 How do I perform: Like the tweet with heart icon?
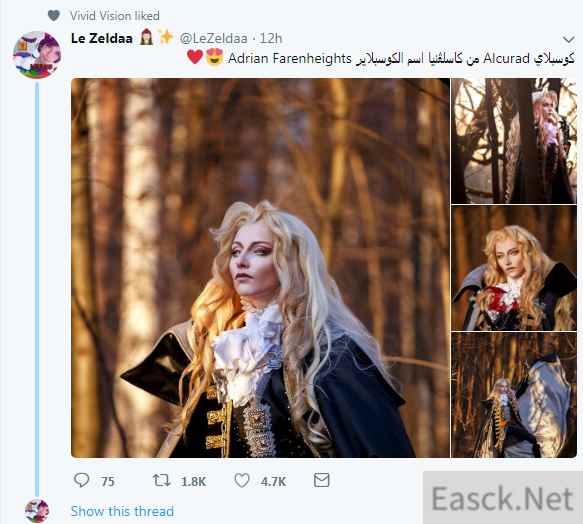242,480
